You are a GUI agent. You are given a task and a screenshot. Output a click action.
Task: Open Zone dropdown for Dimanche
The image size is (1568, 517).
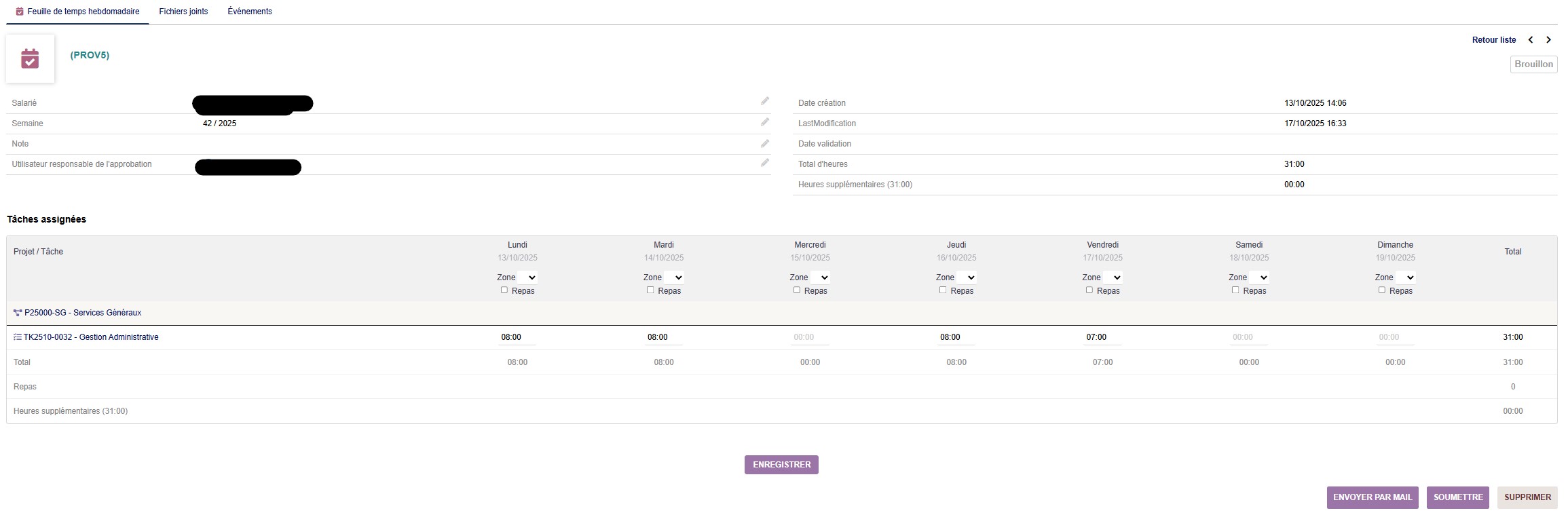[x=1405, y=277]
